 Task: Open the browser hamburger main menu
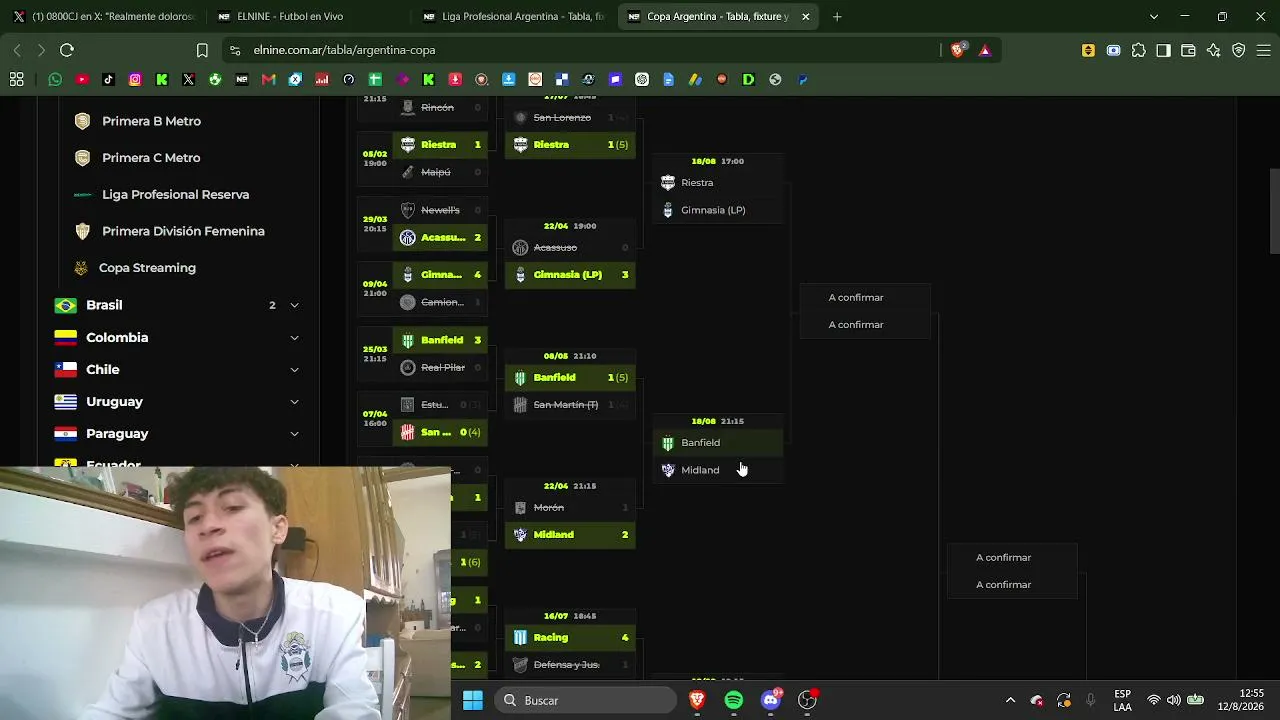pyautogui.click(x=1263, y=50)
